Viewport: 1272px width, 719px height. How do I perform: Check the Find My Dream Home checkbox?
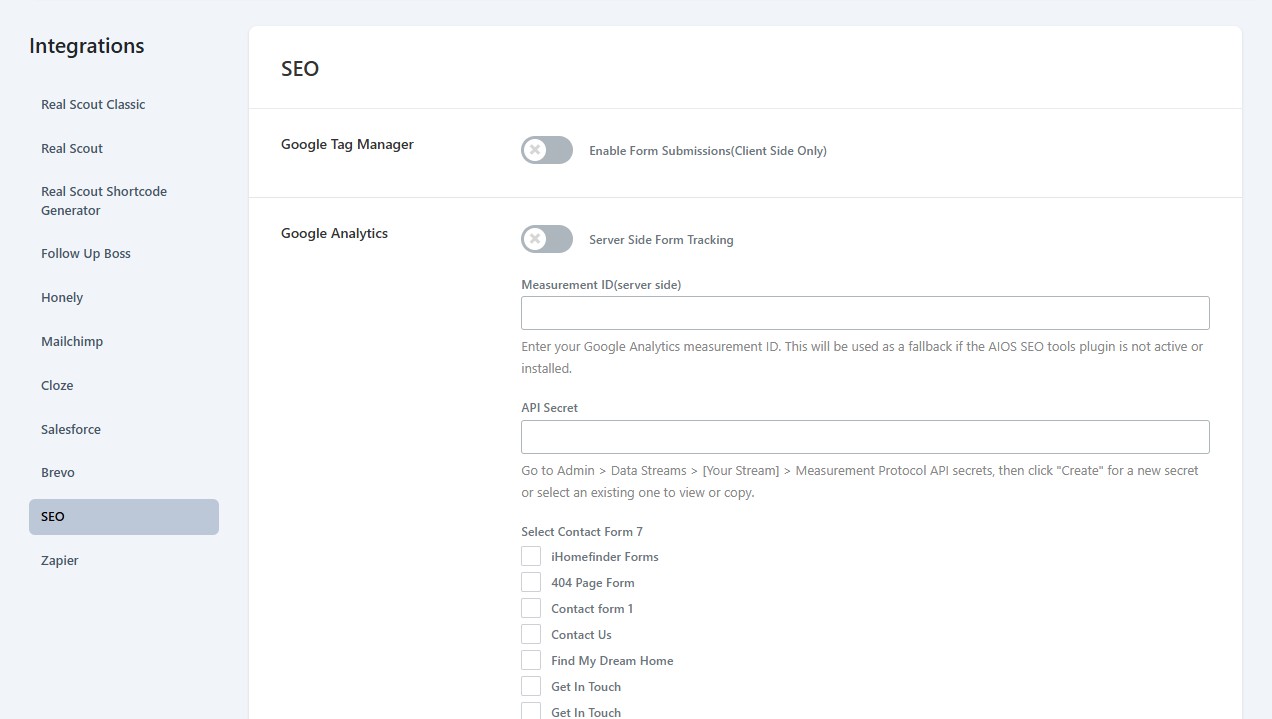[531, 660]
